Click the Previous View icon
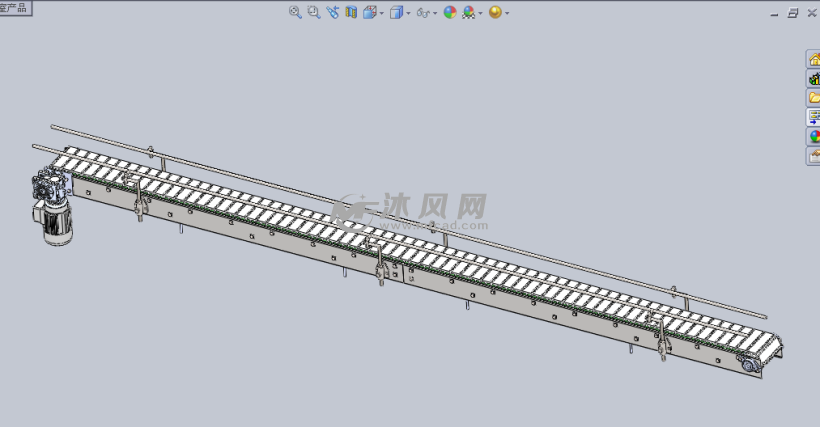 coord(333,13)
